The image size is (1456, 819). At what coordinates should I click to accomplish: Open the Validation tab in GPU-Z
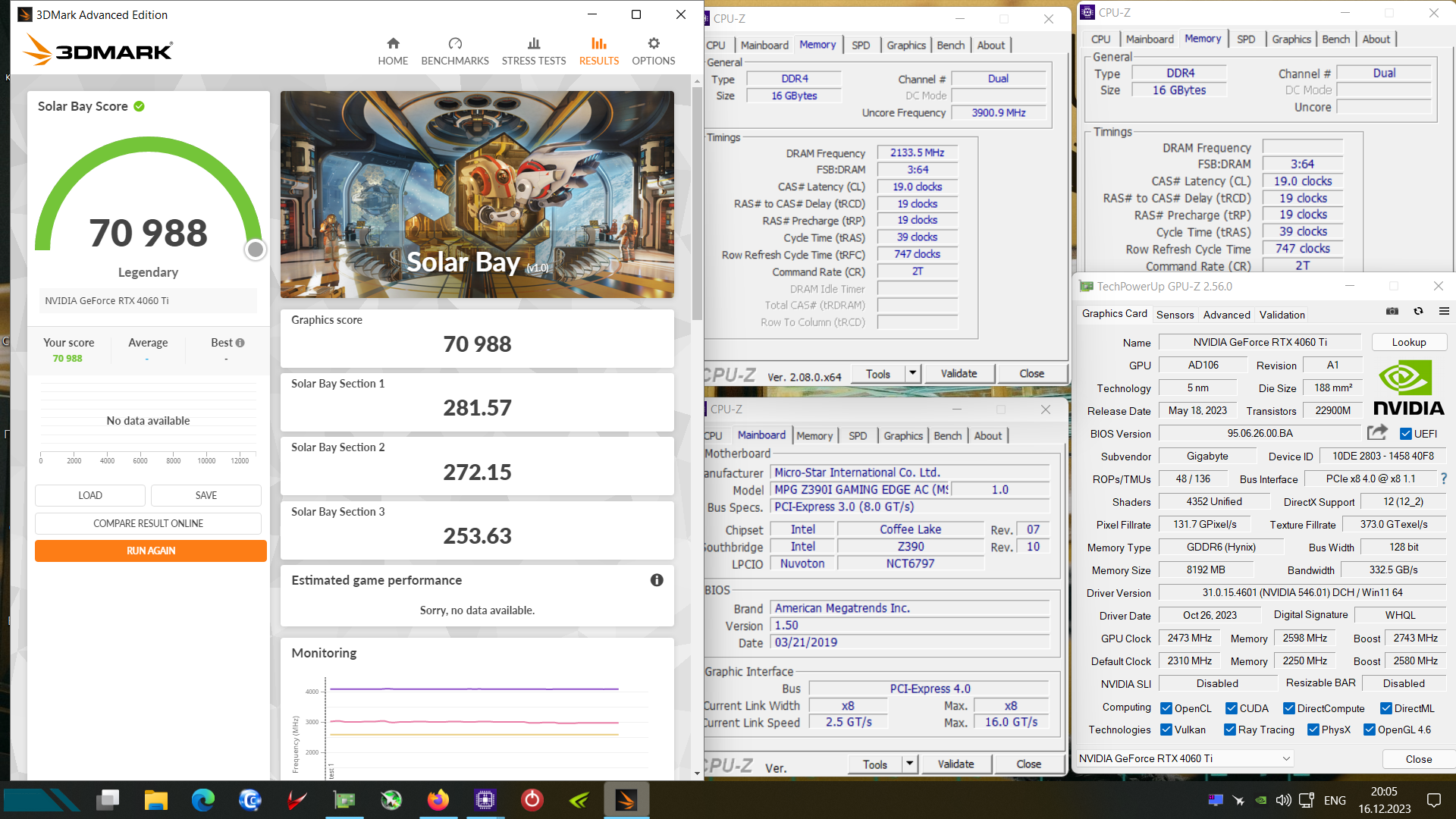point(1282,315)
